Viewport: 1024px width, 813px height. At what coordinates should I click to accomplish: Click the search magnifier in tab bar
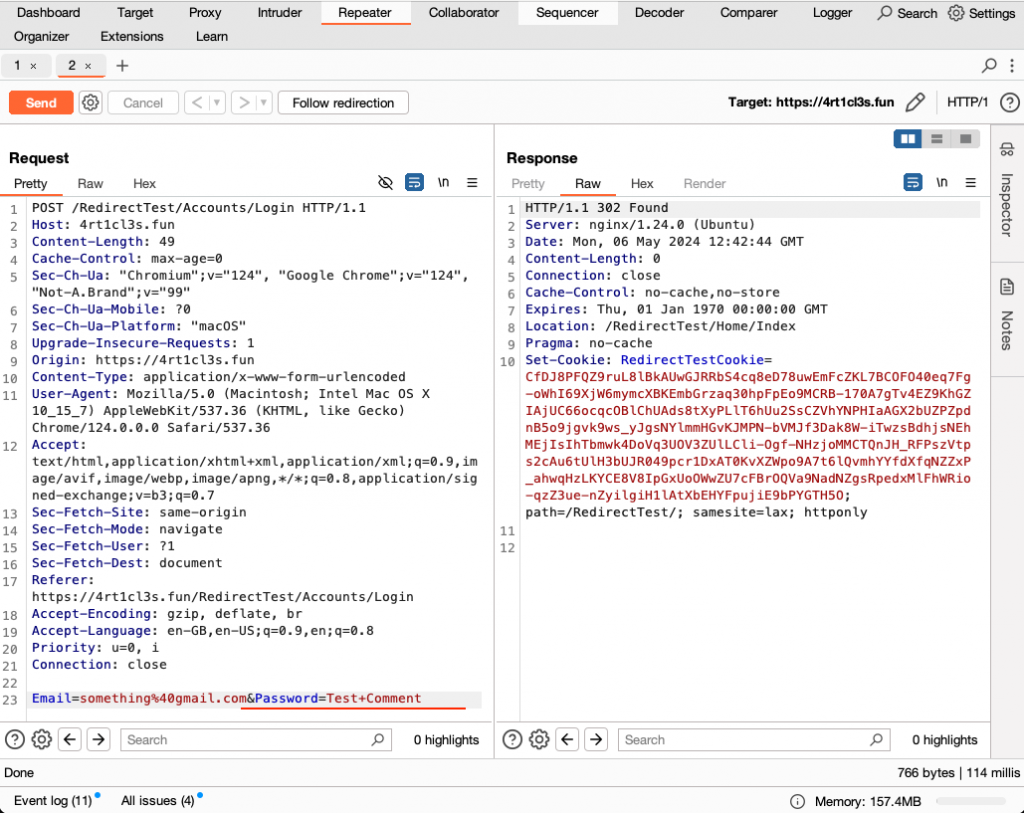pos(989,66)
